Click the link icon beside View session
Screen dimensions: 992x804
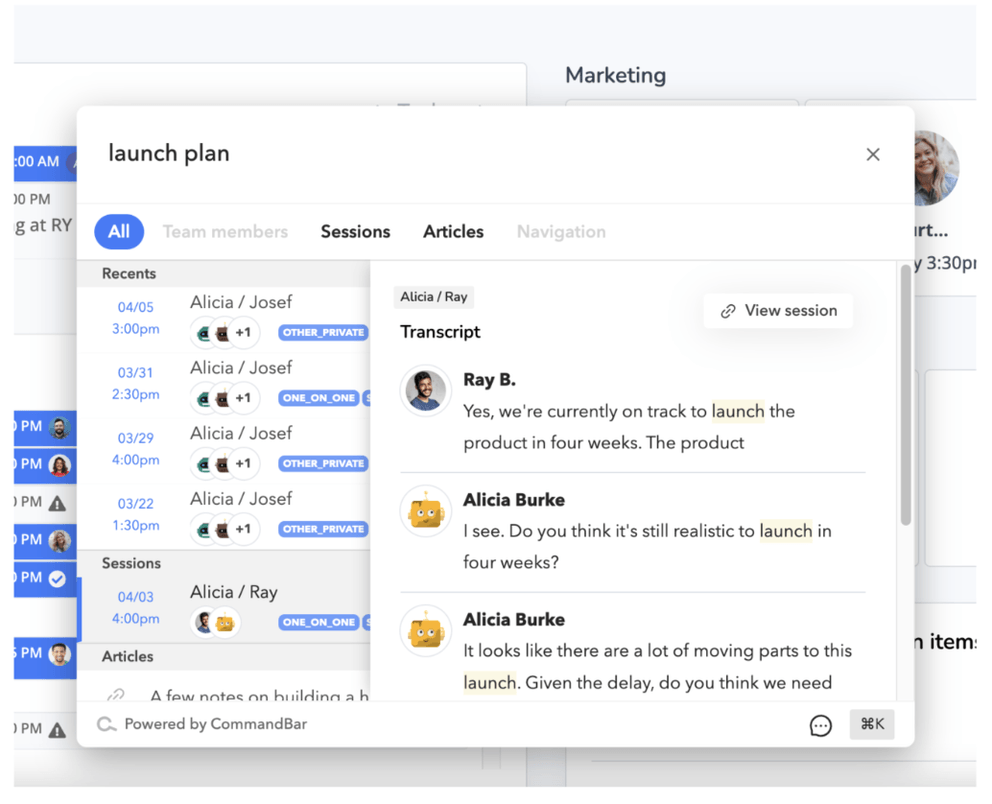point(727,310)
